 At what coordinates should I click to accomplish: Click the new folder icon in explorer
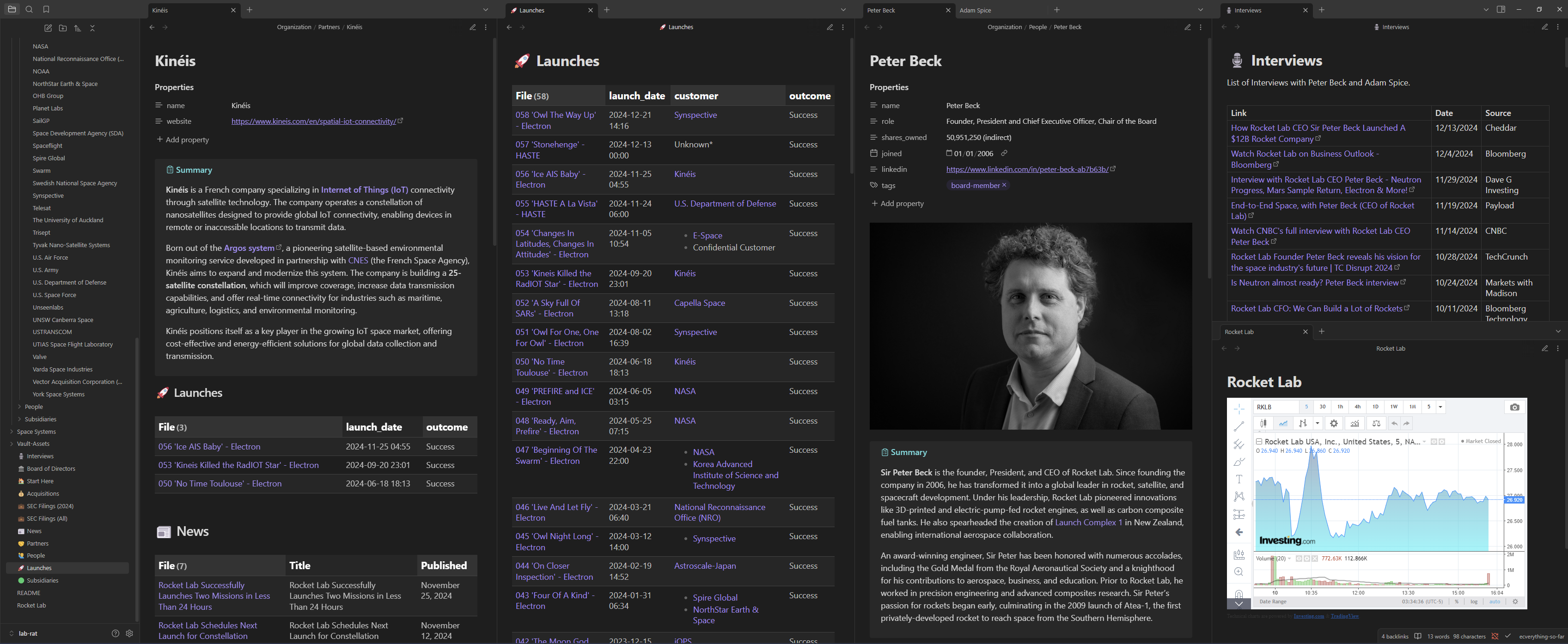[63, 28]
